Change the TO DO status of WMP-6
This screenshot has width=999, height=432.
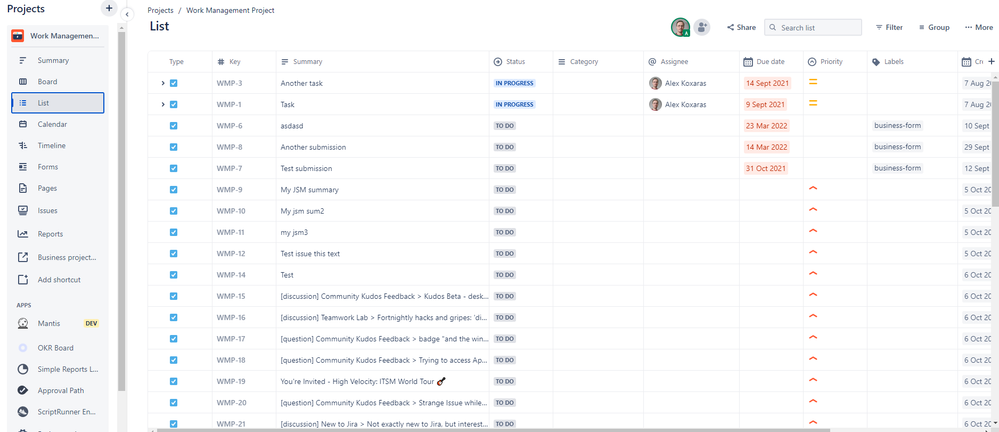point(505,126)
